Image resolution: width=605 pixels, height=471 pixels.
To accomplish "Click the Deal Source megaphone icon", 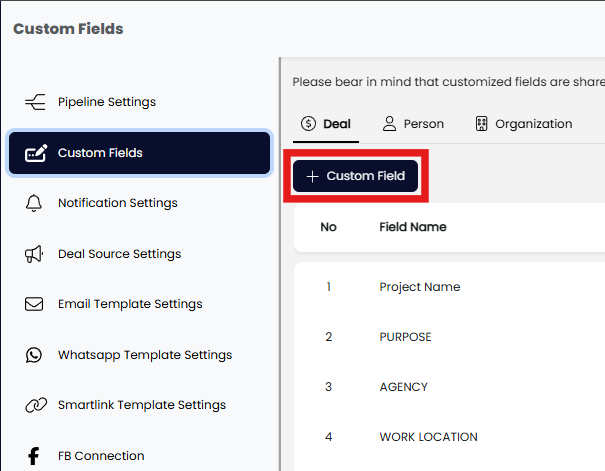I will [x=35, y=254].
